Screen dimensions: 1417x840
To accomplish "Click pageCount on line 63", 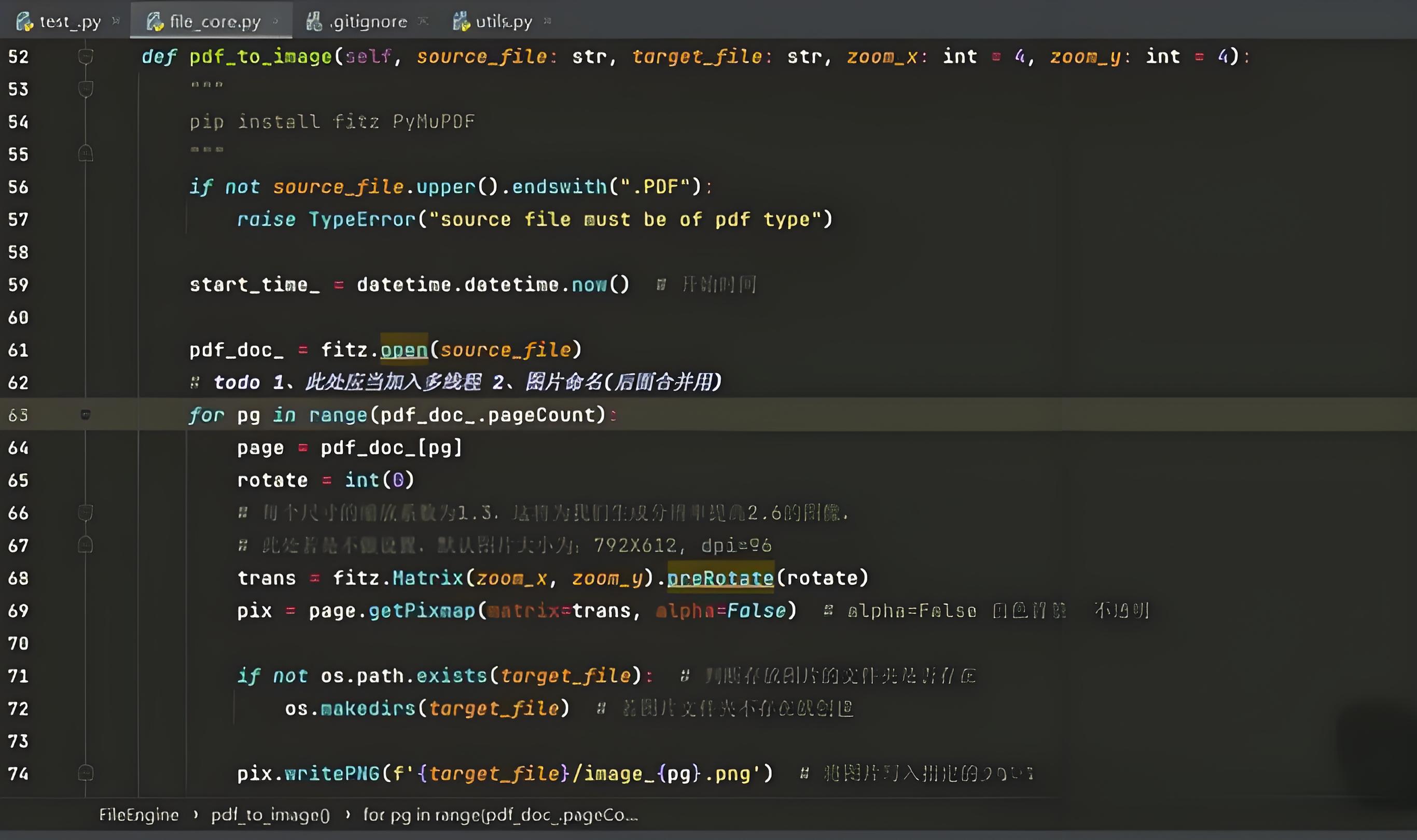I will pyautogui.click(x=540, y=415).
